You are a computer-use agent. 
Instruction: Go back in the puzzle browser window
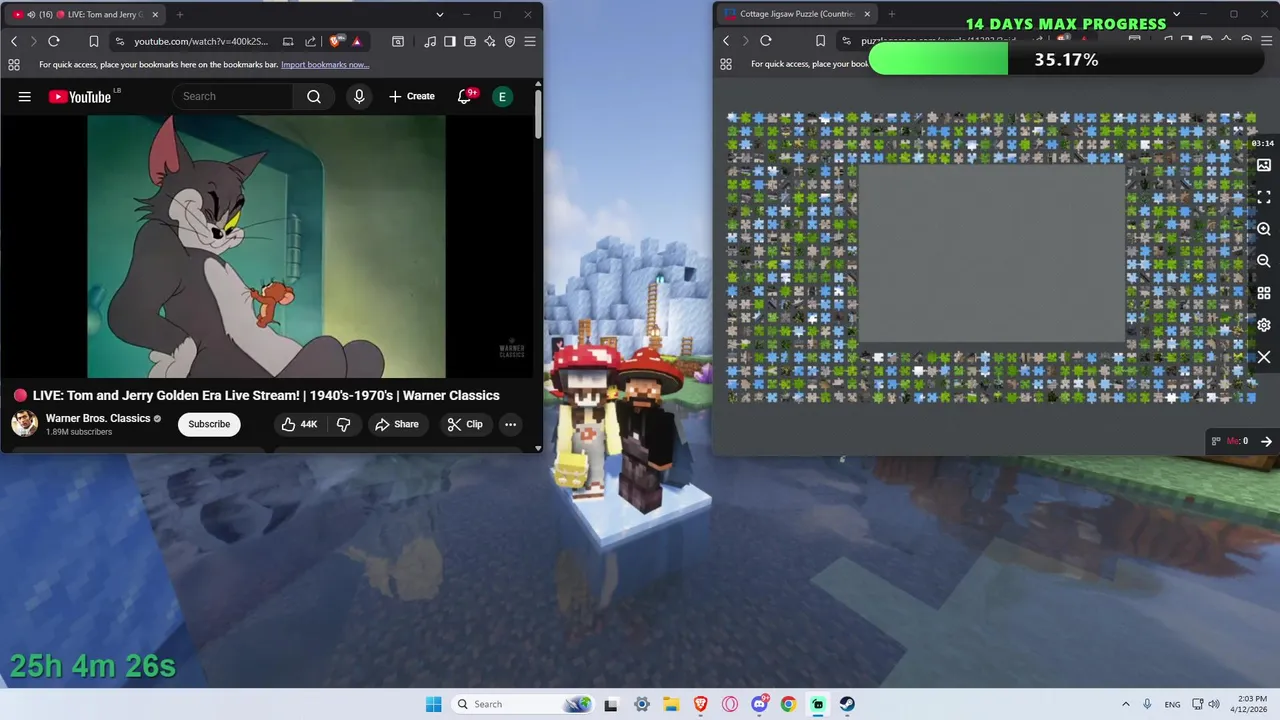726,41
